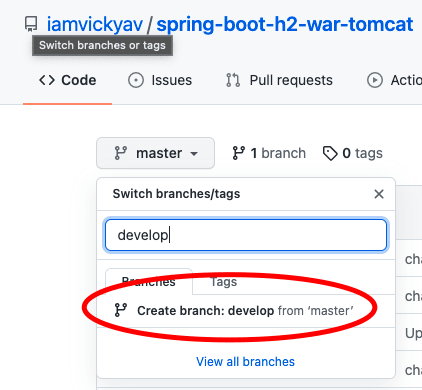The height and width of the screenshot is (390, 422).
Task: Click branch icon in Create branch row
Action: click(x=120, y=310)
